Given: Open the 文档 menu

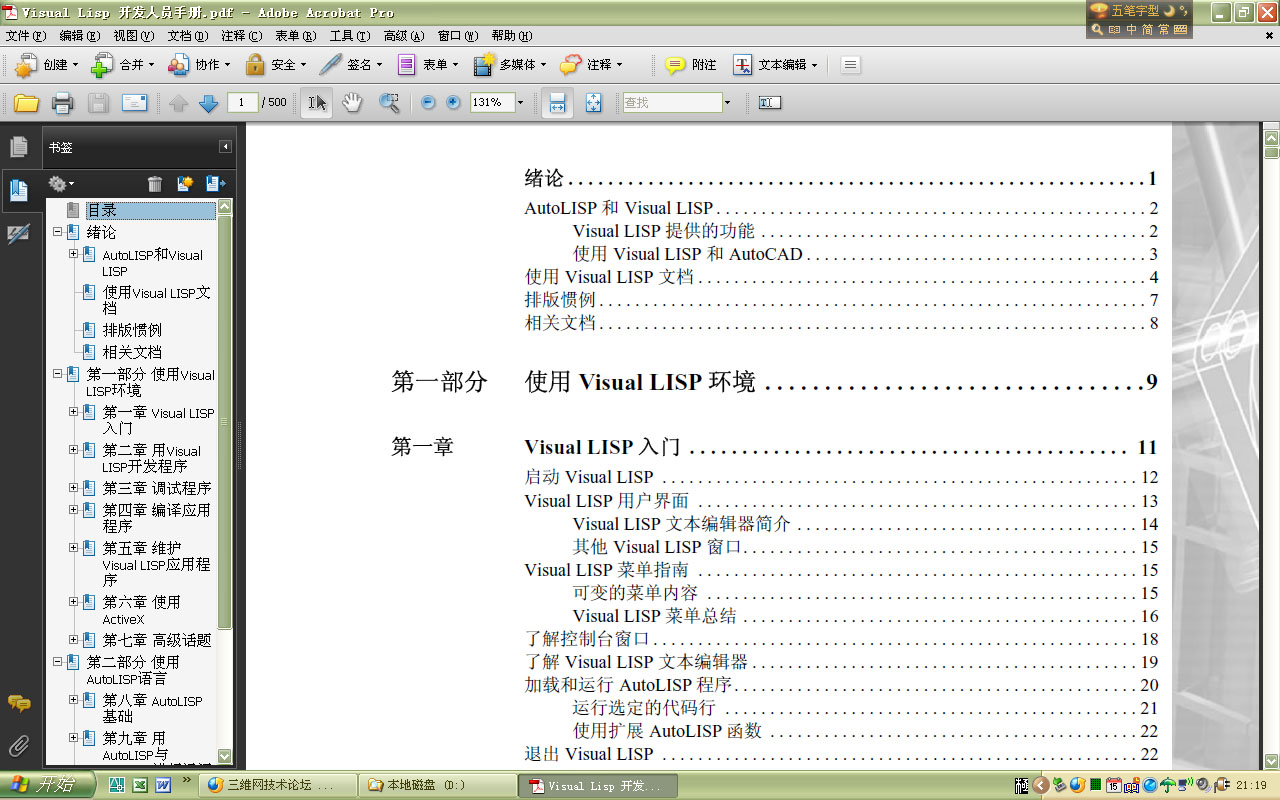Looking at the screenshot, I should (187, 36).
